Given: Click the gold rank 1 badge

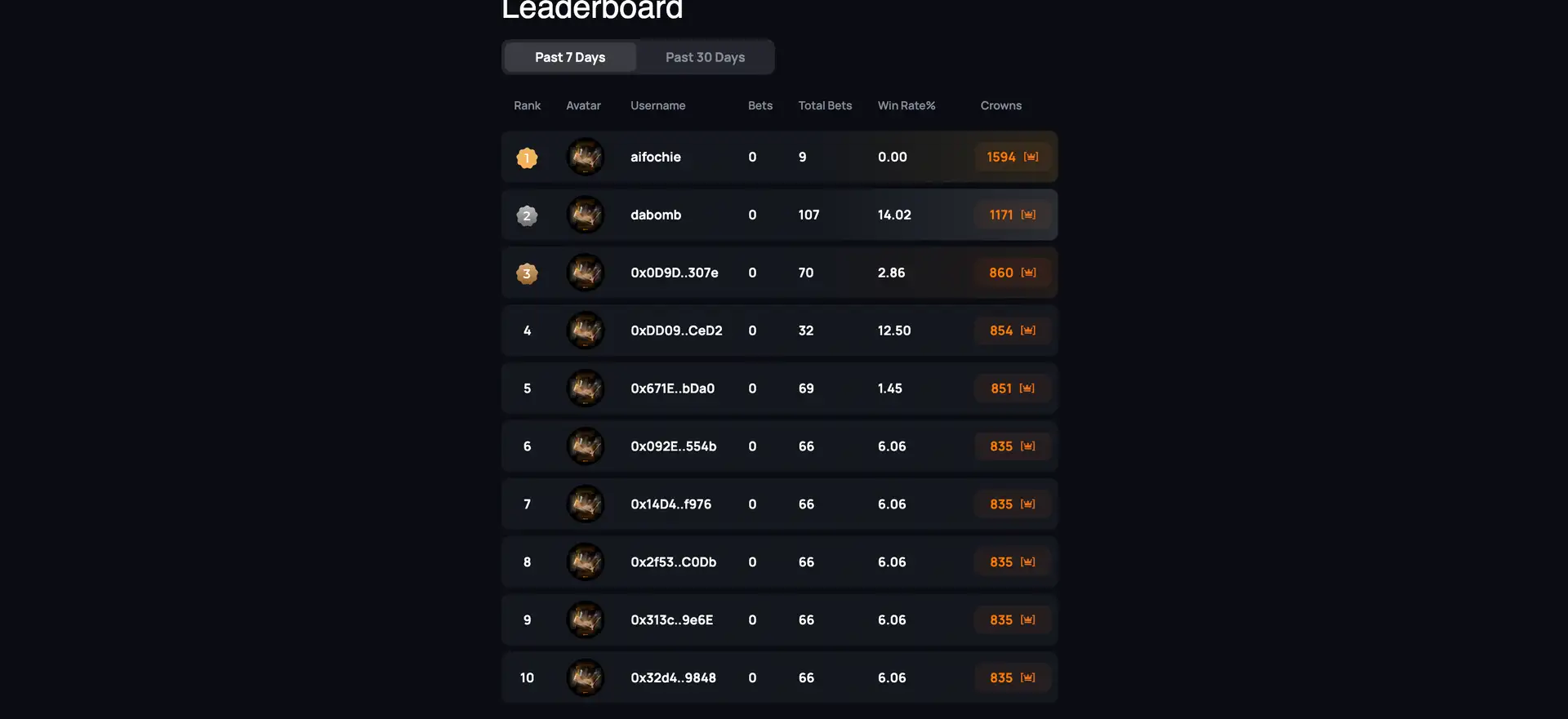Looking at the screenshot, I should click(527, 158).
